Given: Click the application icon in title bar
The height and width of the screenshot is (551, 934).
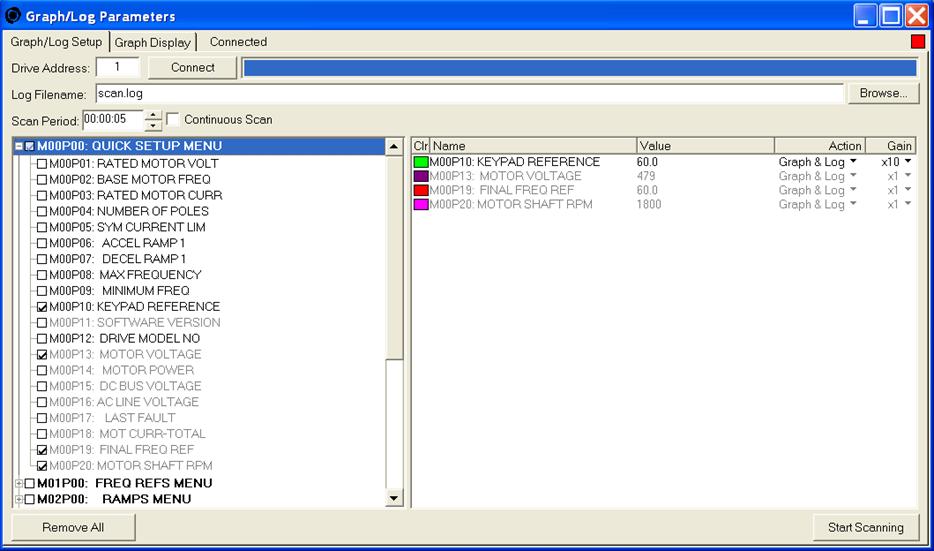Looking at the screenshot, I should (13, 16).
